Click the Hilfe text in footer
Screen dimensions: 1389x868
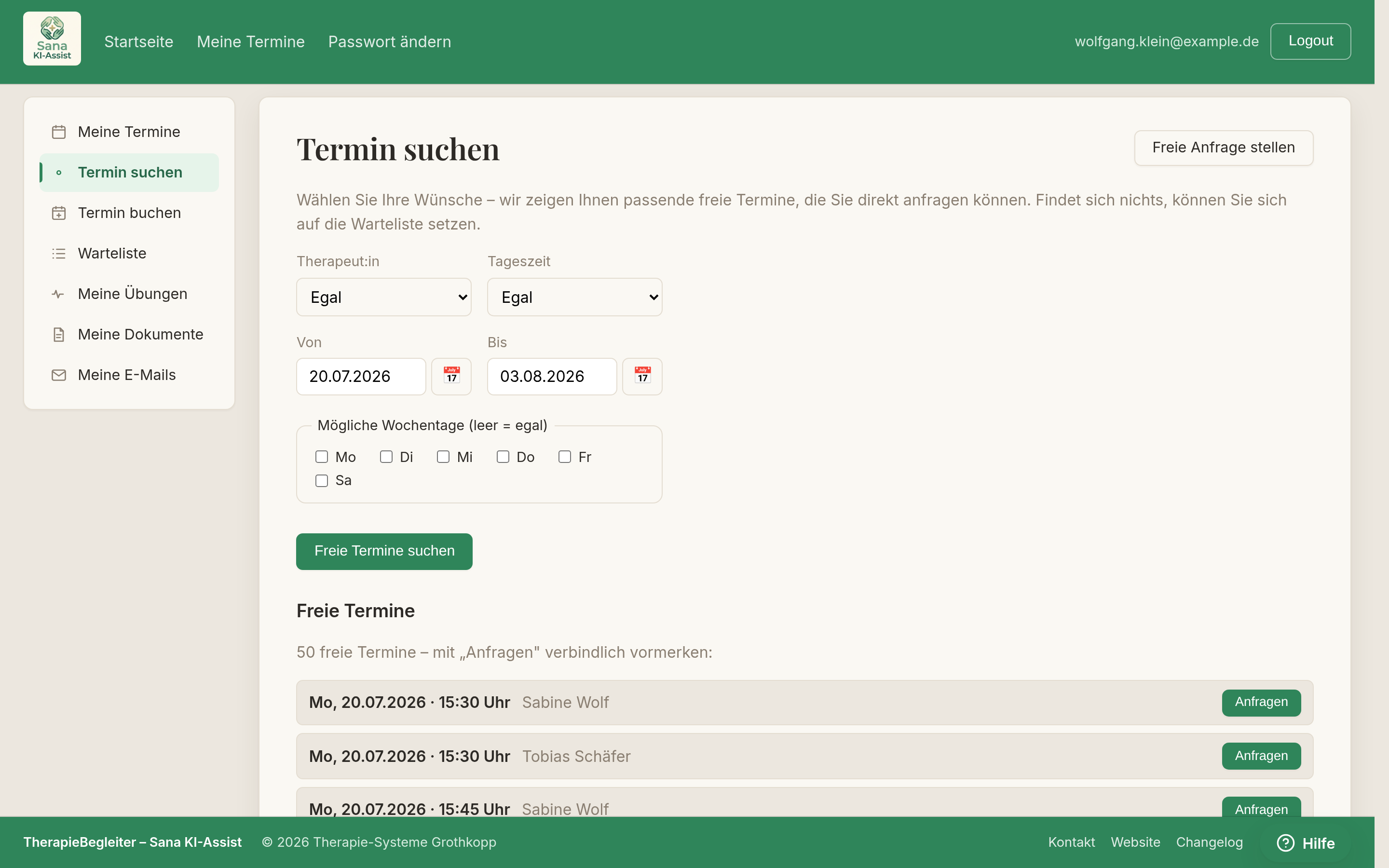pos(1319,843)
